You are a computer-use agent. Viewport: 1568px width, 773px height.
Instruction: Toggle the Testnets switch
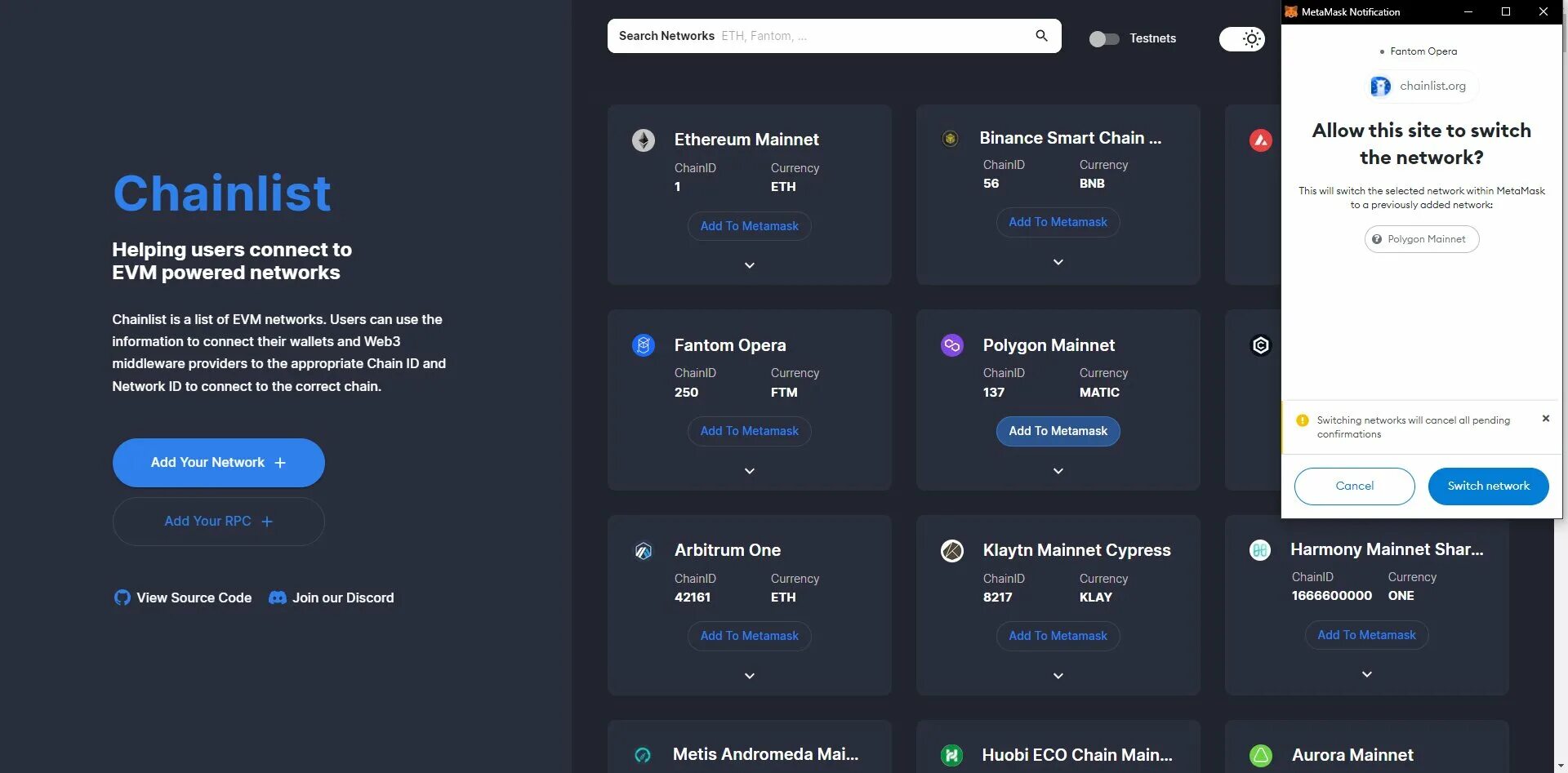[x=1104, y=38]
